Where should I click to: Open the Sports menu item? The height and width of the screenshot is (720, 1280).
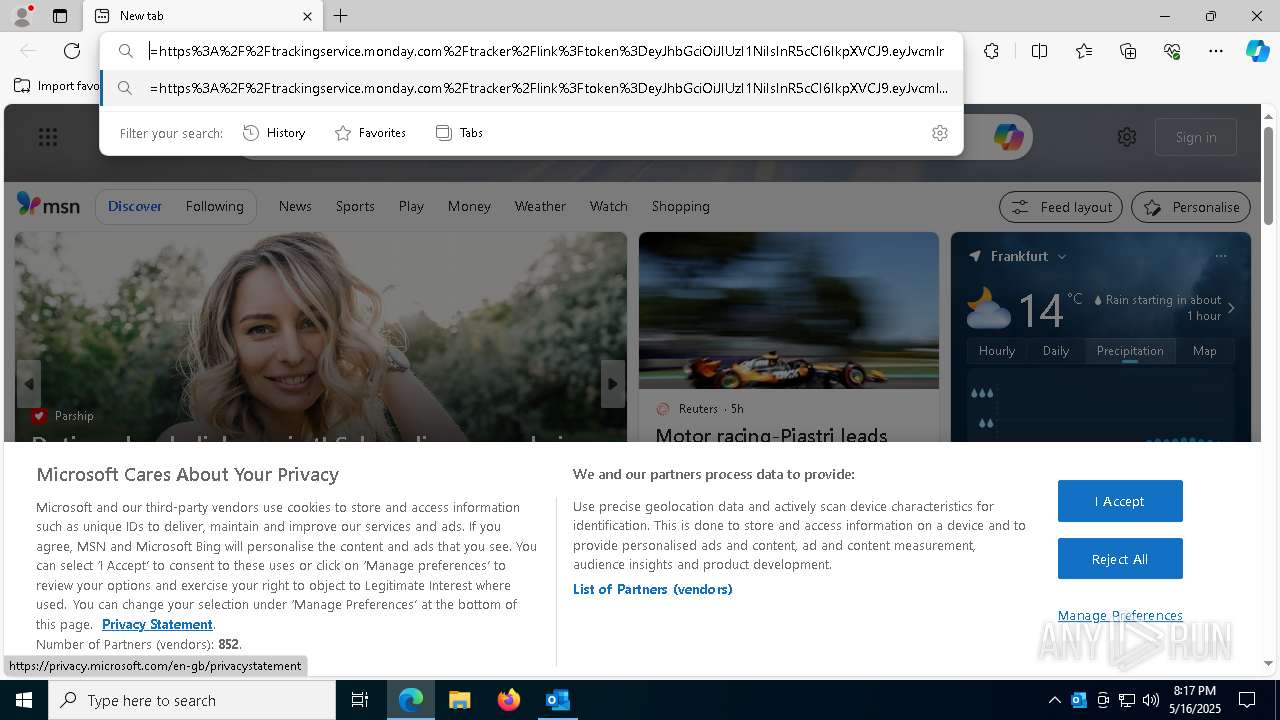(x=355, y=206)
